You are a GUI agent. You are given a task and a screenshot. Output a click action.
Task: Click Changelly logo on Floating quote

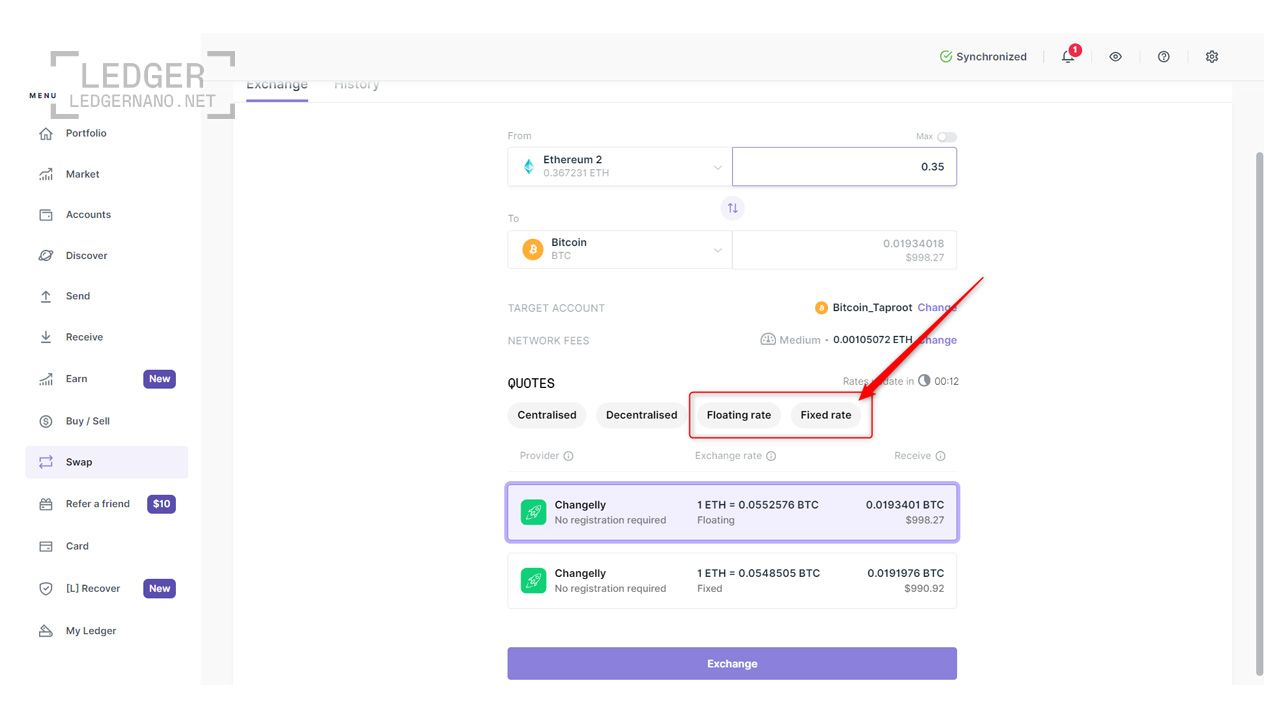pos(534,512)
